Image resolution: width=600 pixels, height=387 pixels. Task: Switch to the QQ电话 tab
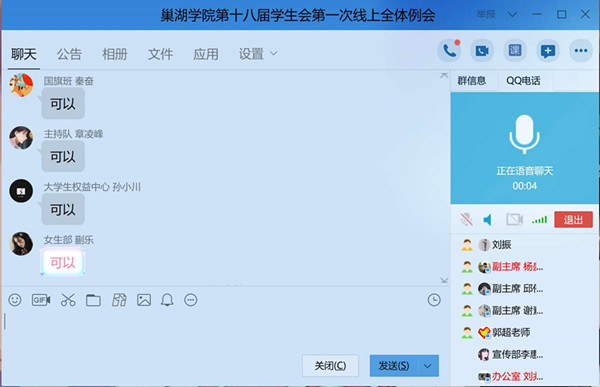[523, 81]
